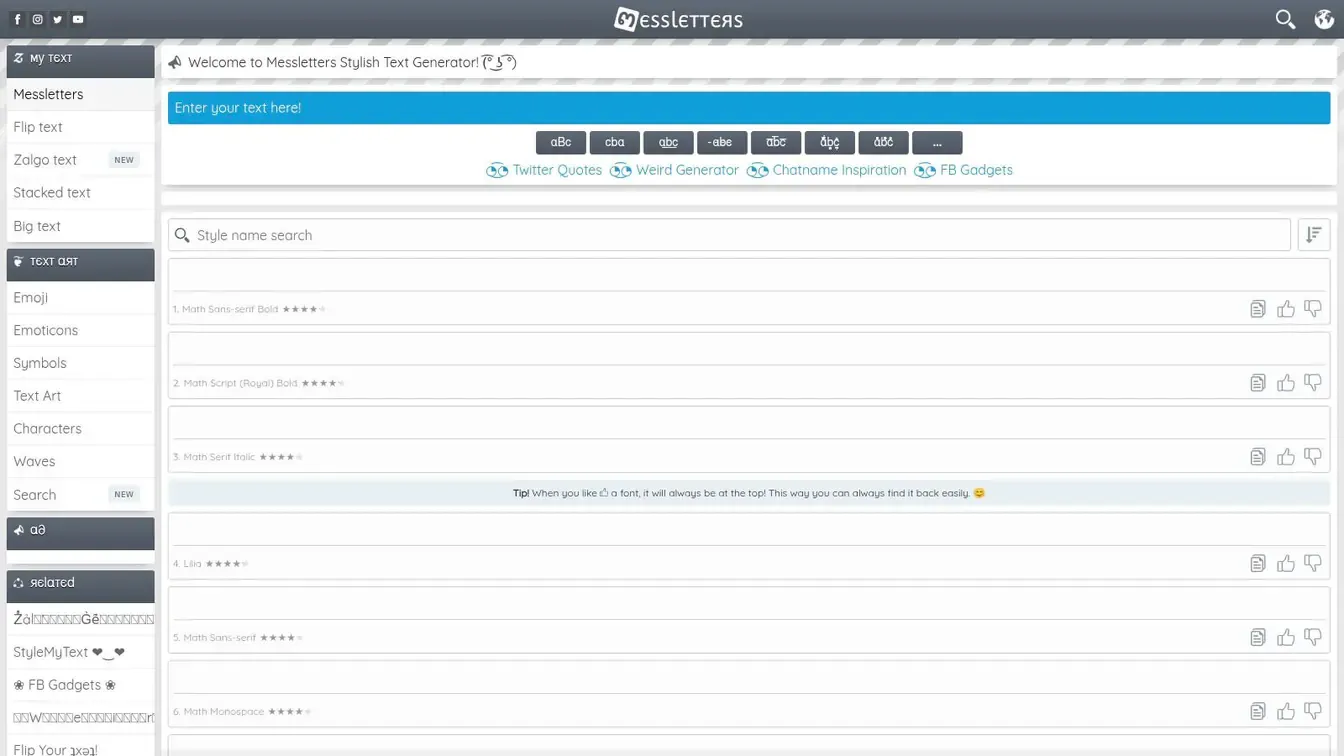Copy Math Serif Italic style text
The width and height of the screenshot is (1344, 756).
tap(1257, 457)
